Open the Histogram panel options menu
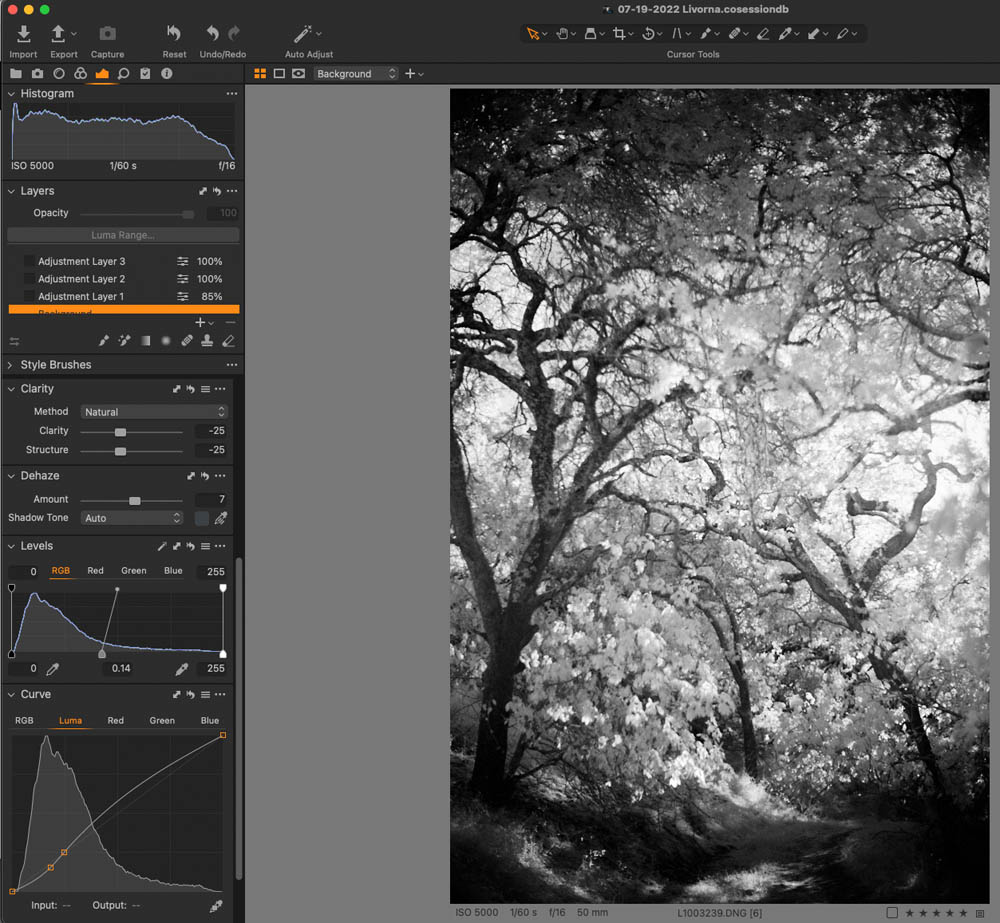Image resolution: width=1000 pixels, height=923 pixels. (x=232, y=94)
